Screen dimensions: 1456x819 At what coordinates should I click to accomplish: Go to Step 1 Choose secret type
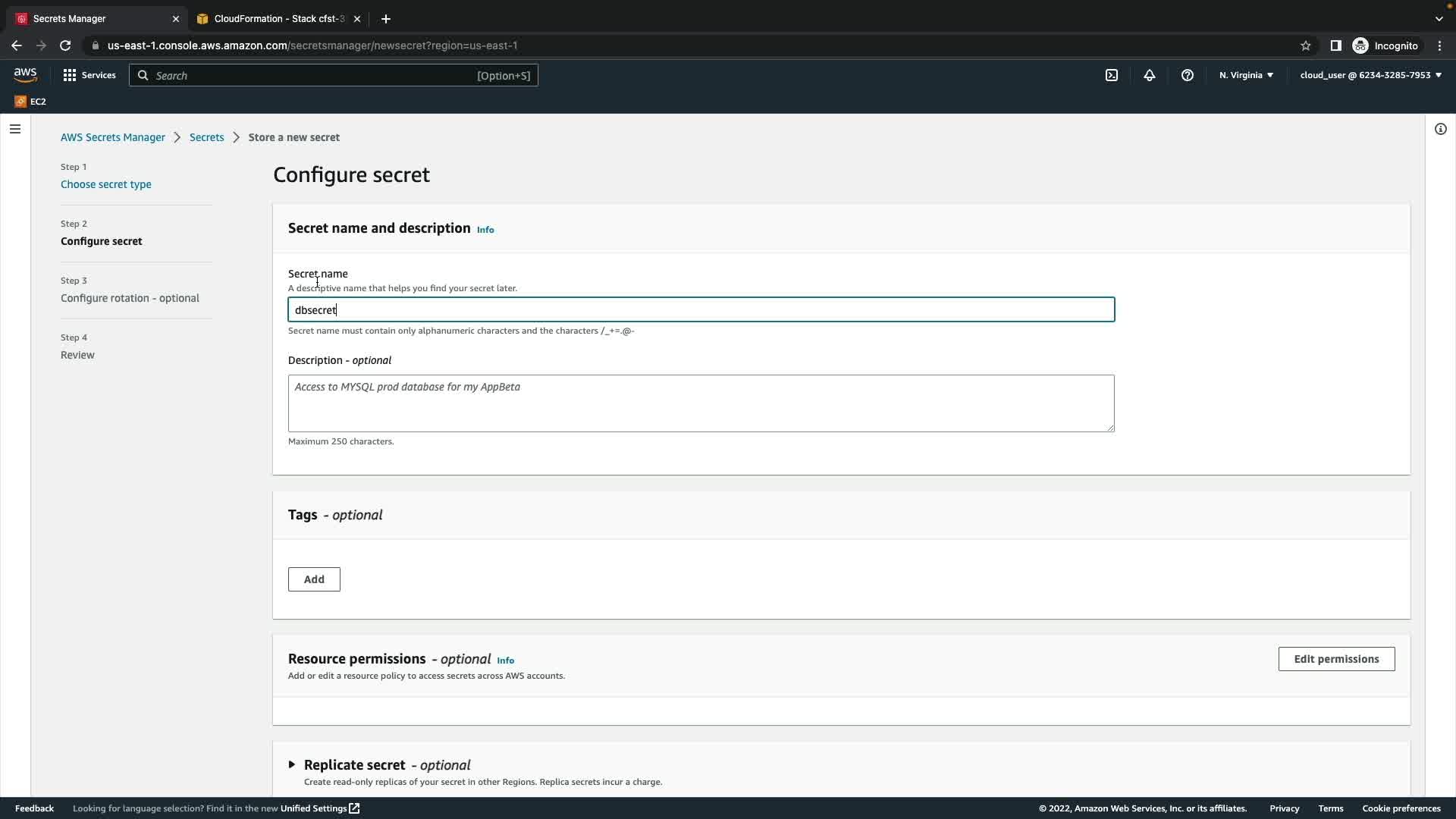pos(105,184)
